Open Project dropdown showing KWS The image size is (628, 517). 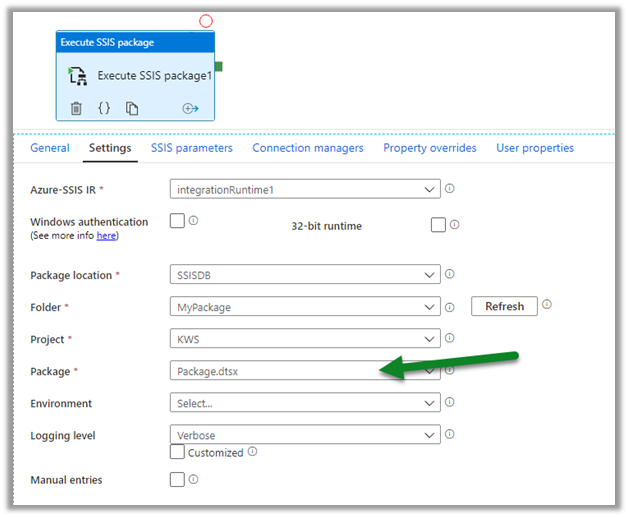click(305, 338)
